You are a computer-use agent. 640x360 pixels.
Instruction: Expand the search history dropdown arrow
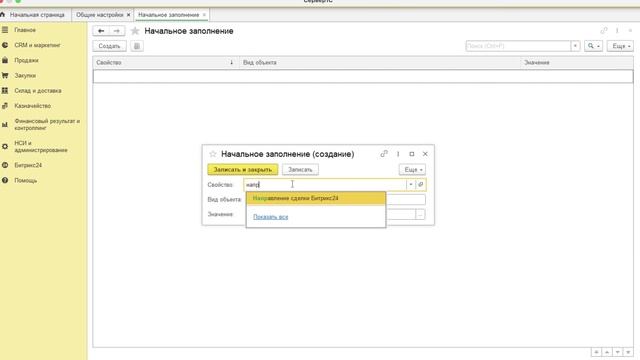[575, 46]
